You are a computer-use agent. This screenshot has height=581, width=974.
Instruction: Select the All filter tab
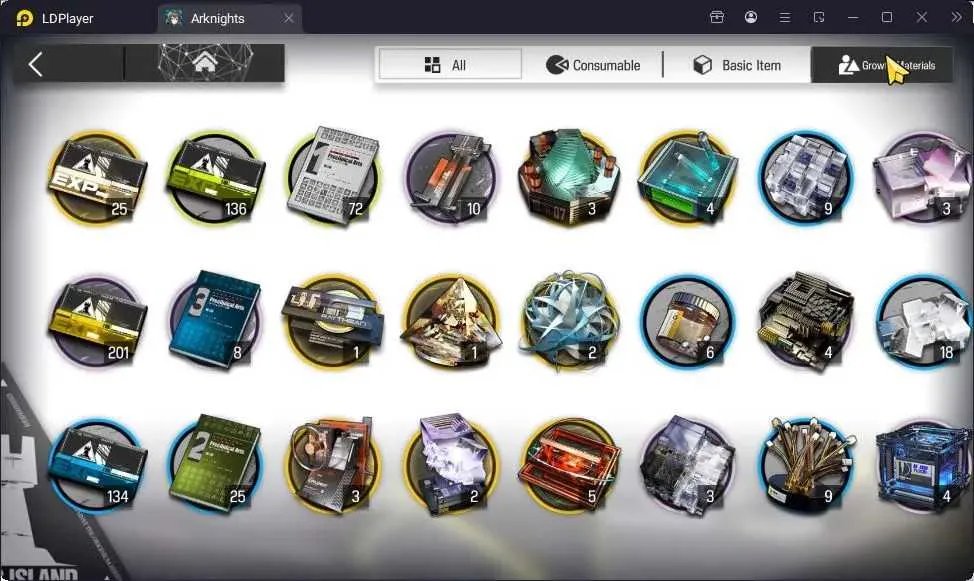point(450,65)
